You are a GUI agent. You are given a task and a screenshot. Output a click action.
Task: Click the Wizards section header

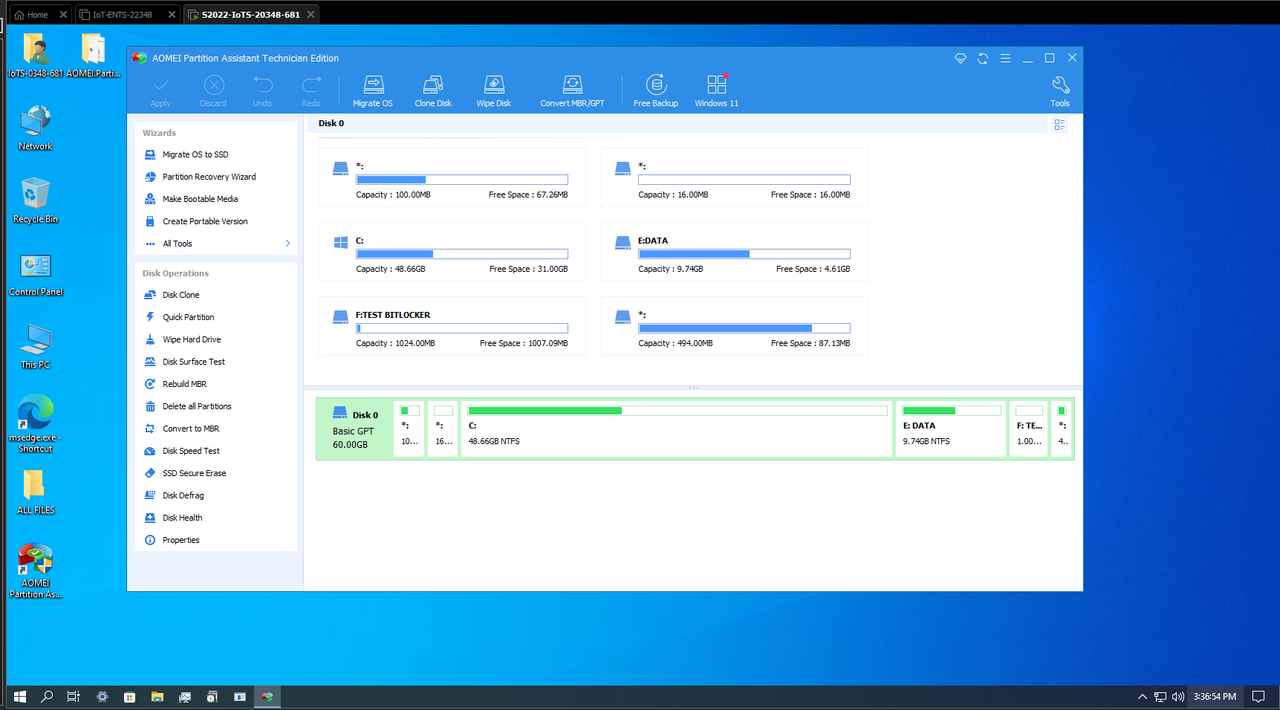point(159,132)
